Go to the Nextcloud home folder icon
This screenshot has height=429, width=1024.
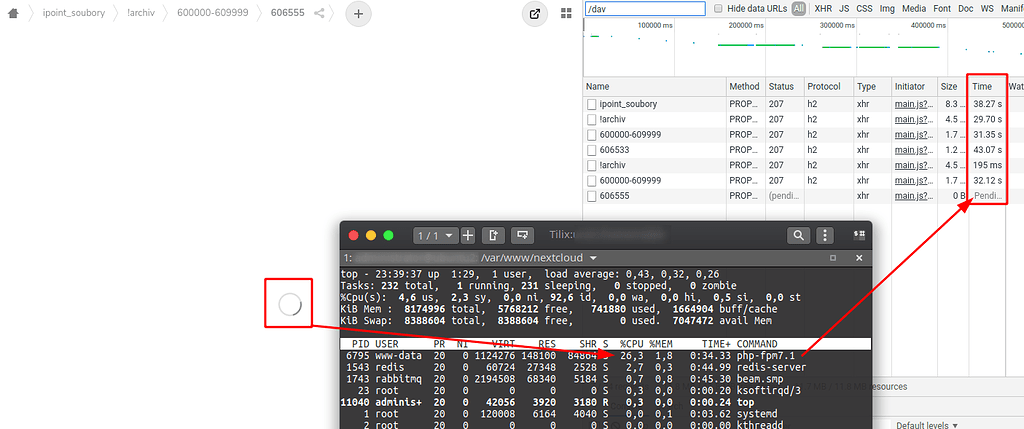(x=14, y=13)
